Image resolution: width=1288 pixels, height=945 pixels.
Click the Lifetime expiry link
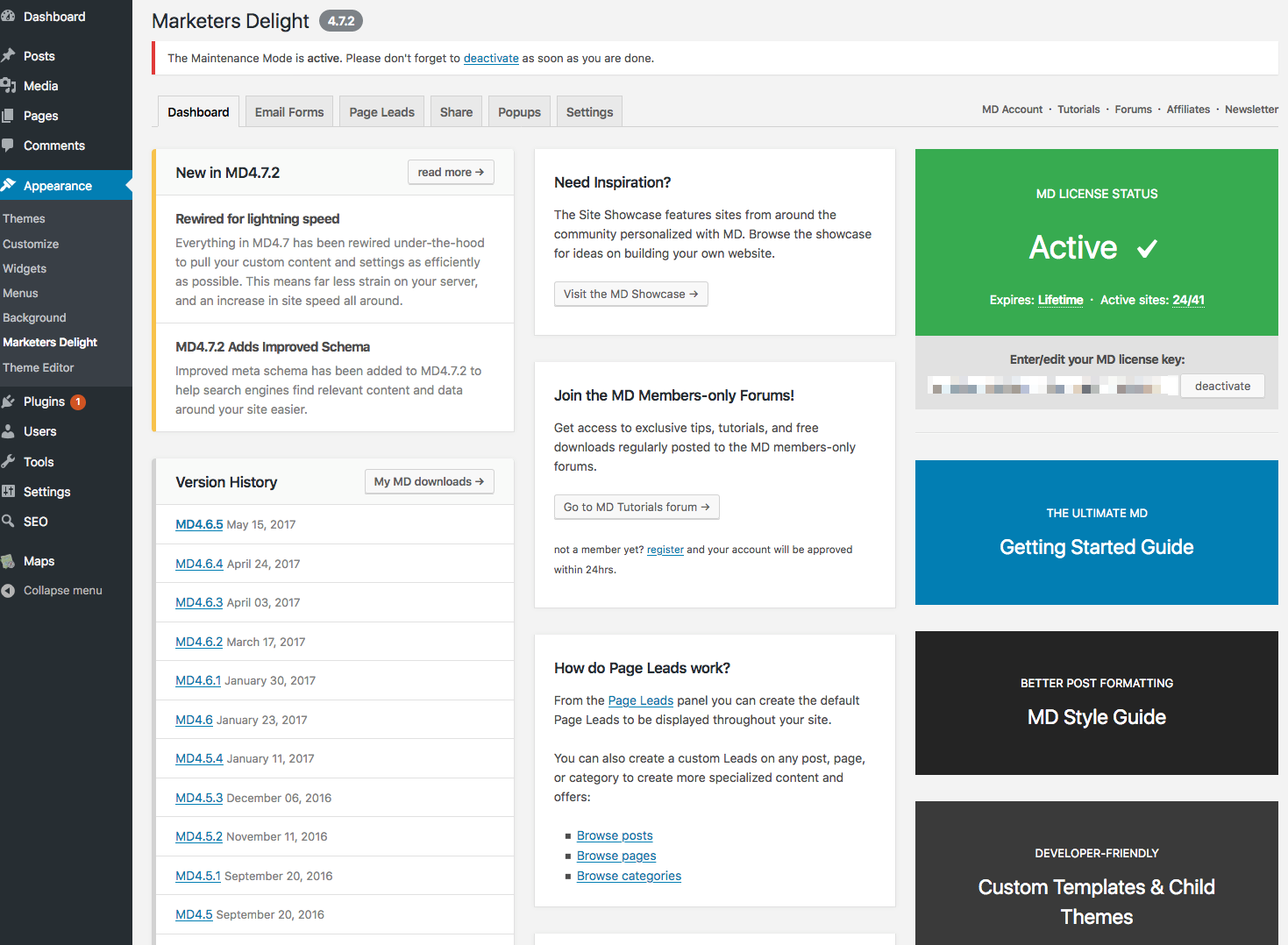1060,300
